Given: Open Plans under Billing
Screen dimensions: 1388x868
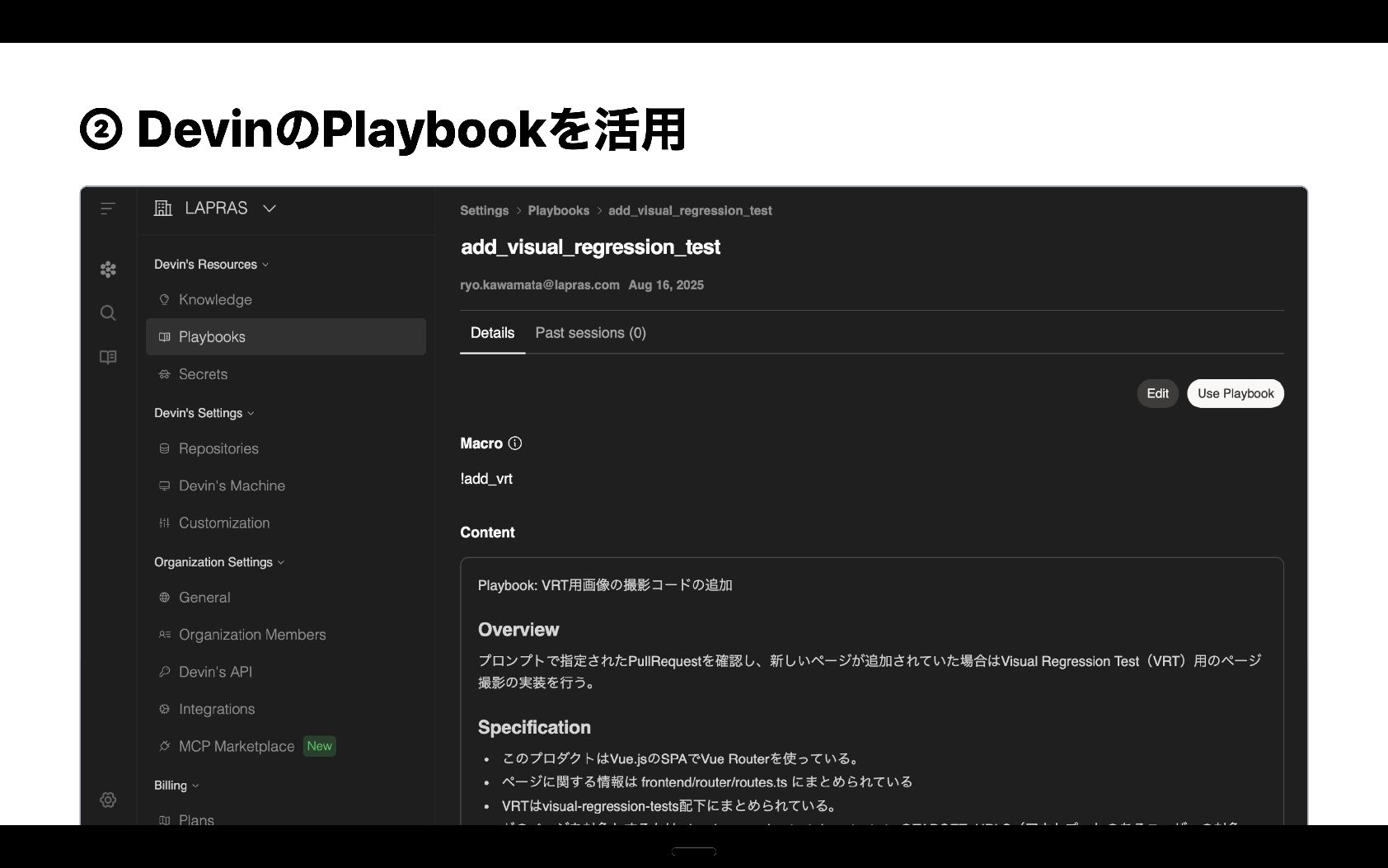Looking at the screenshot, I should [x=286, y=816].
